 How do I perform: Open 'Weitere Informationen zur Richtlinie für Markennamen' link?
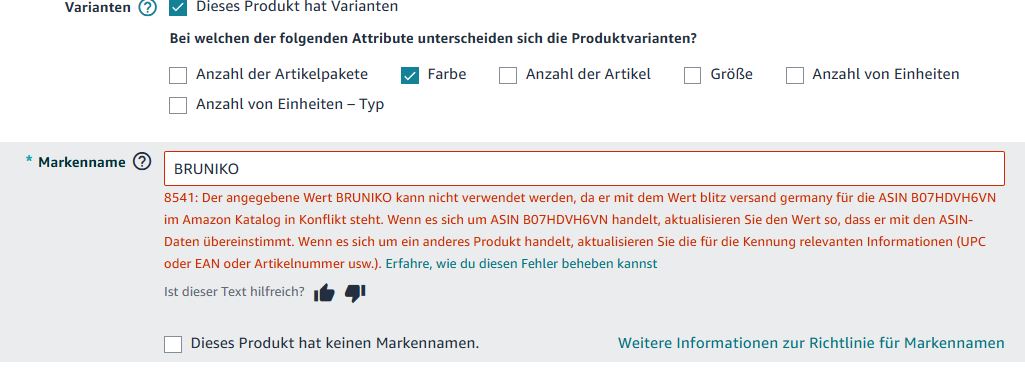pos(811,343)
